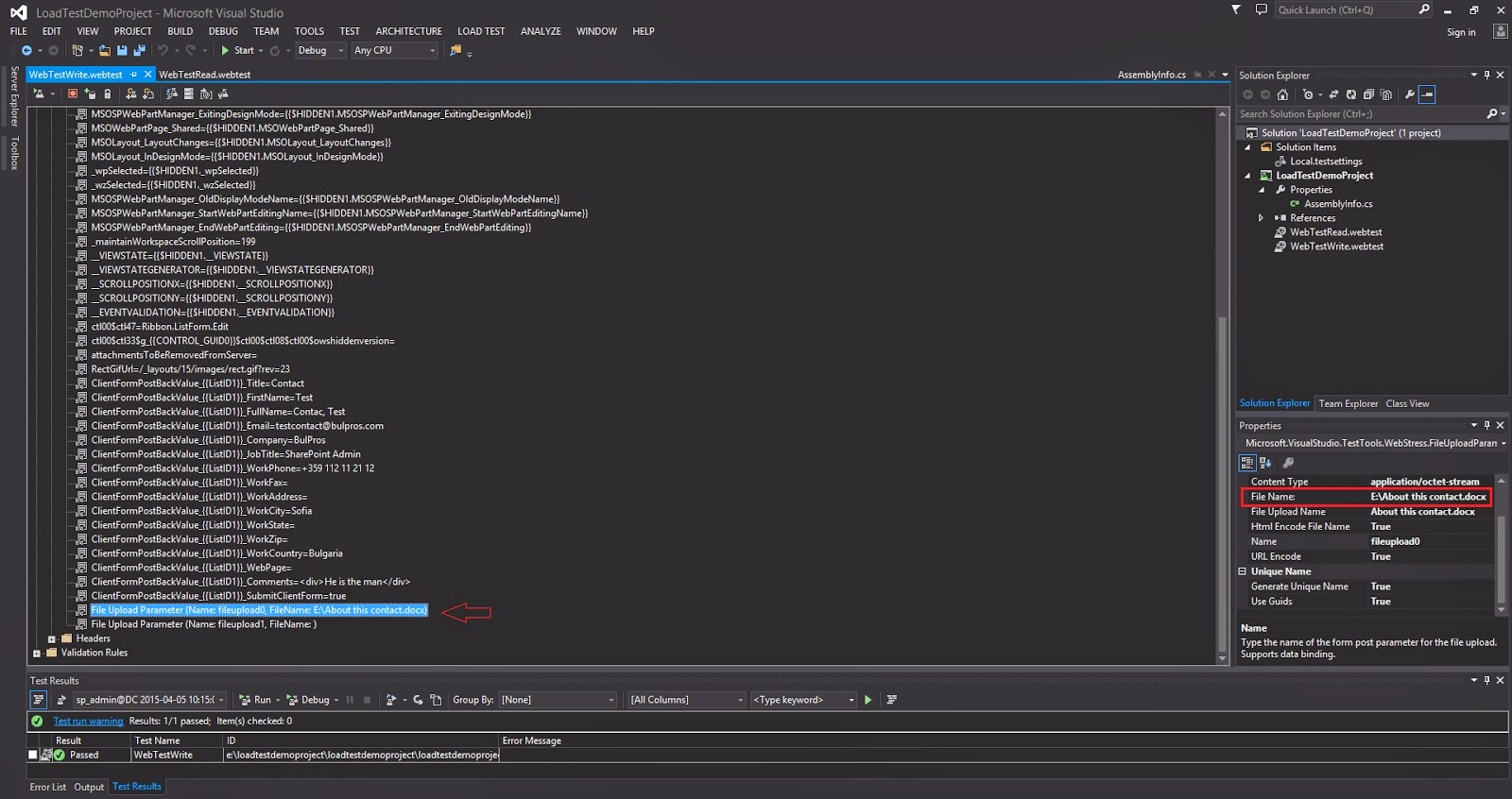Refresh the Solution Explorer
The height and width of the screenshot is (799, 1512).
[1351, 94]
